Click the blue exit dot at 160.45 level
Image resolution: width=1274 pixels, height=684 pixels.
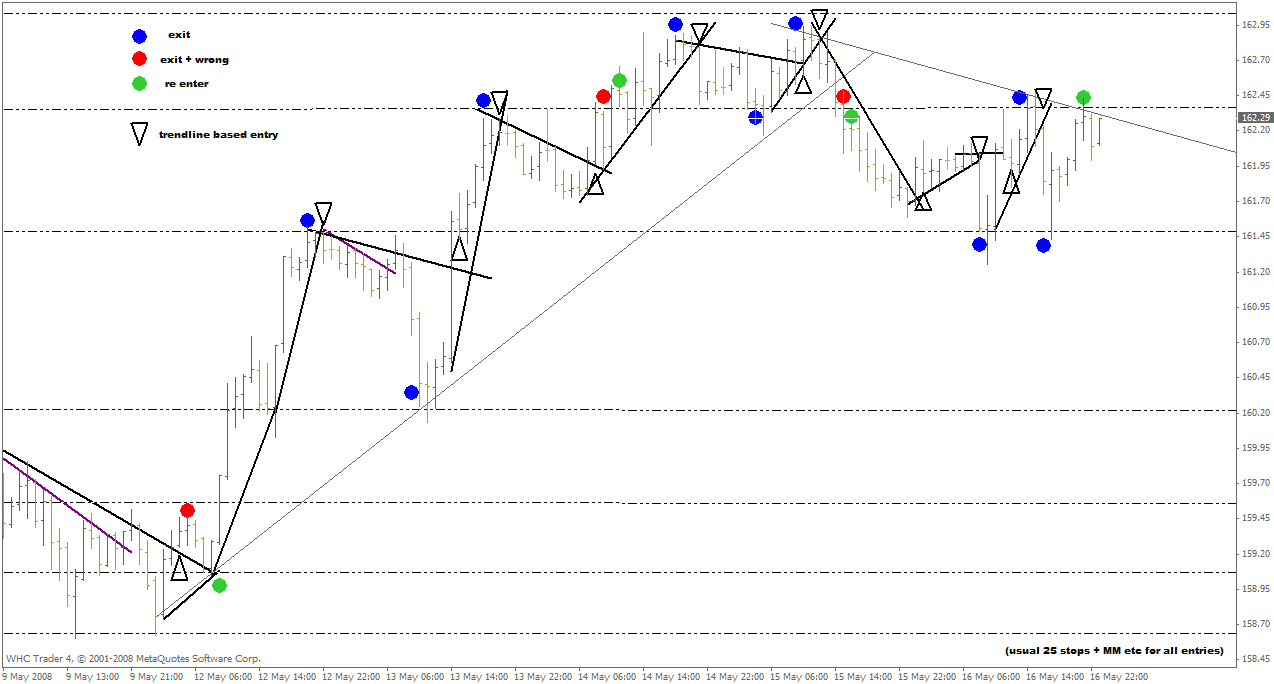click(x=411, y=392)
